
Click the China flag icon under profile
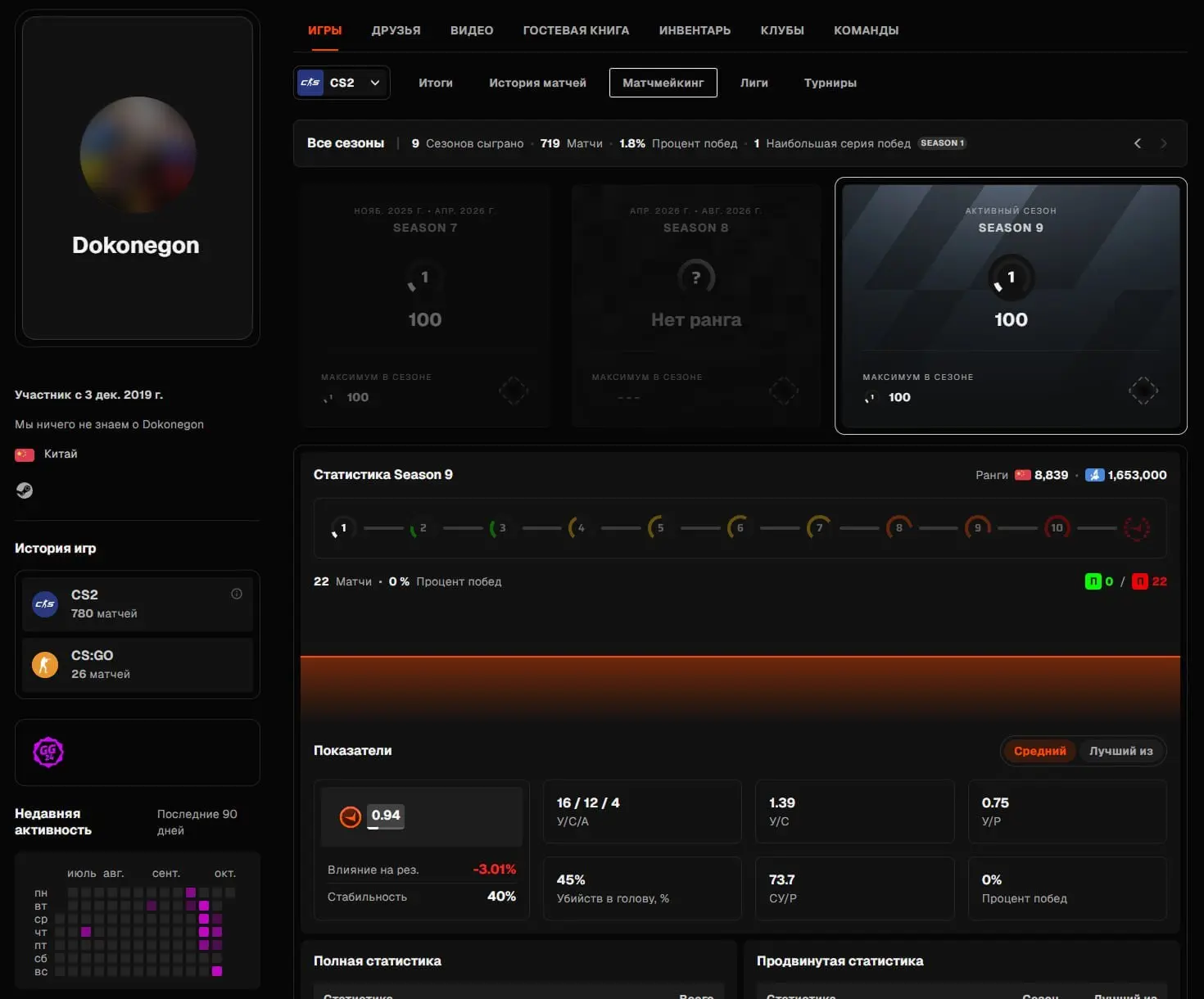[x=25, y=454]
